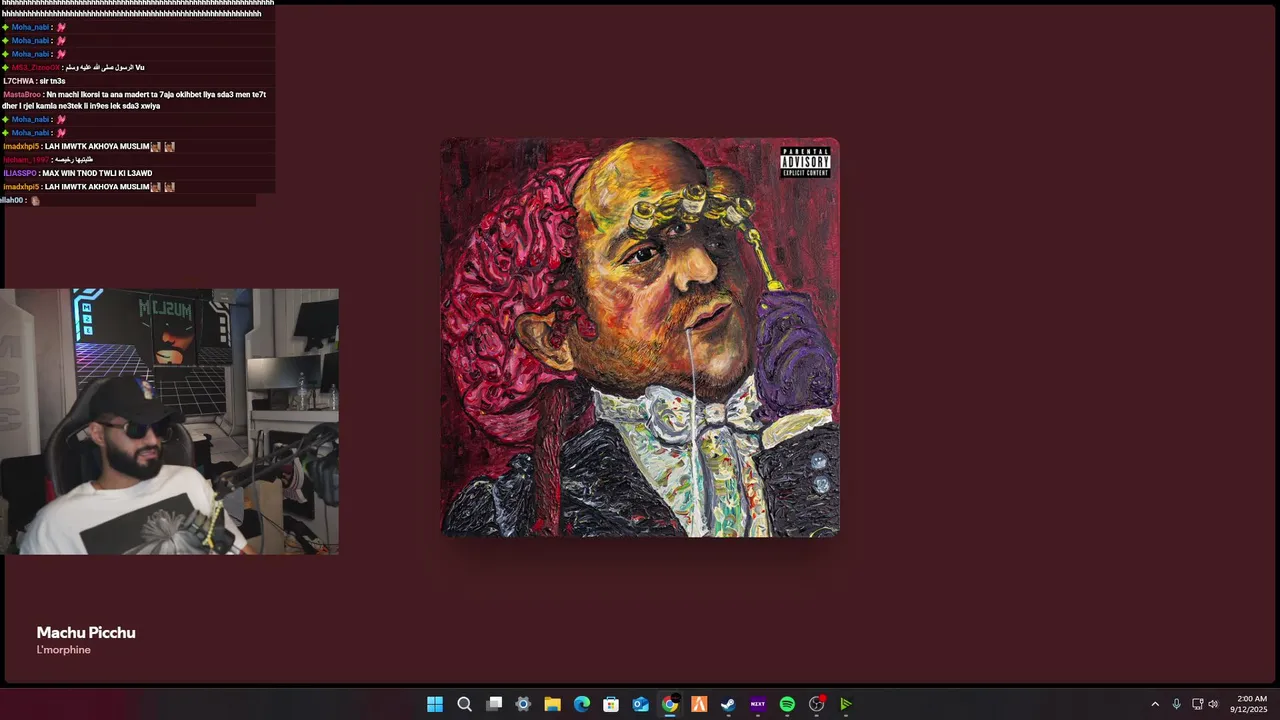1280x720 pixels.
Task: Click the microphone tray icon
Action: 1176,704
